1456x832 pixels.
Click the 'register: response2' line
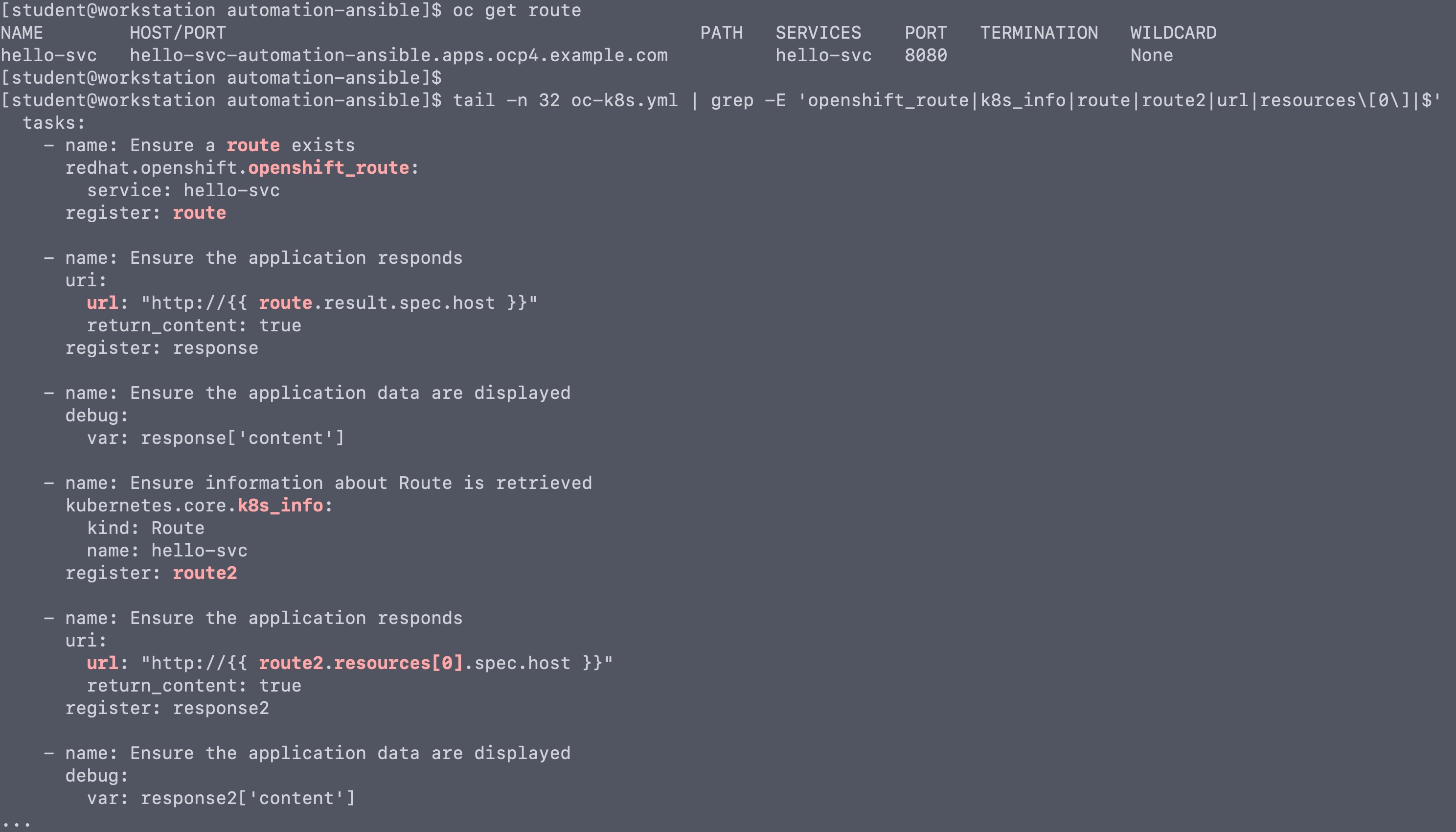167,709
